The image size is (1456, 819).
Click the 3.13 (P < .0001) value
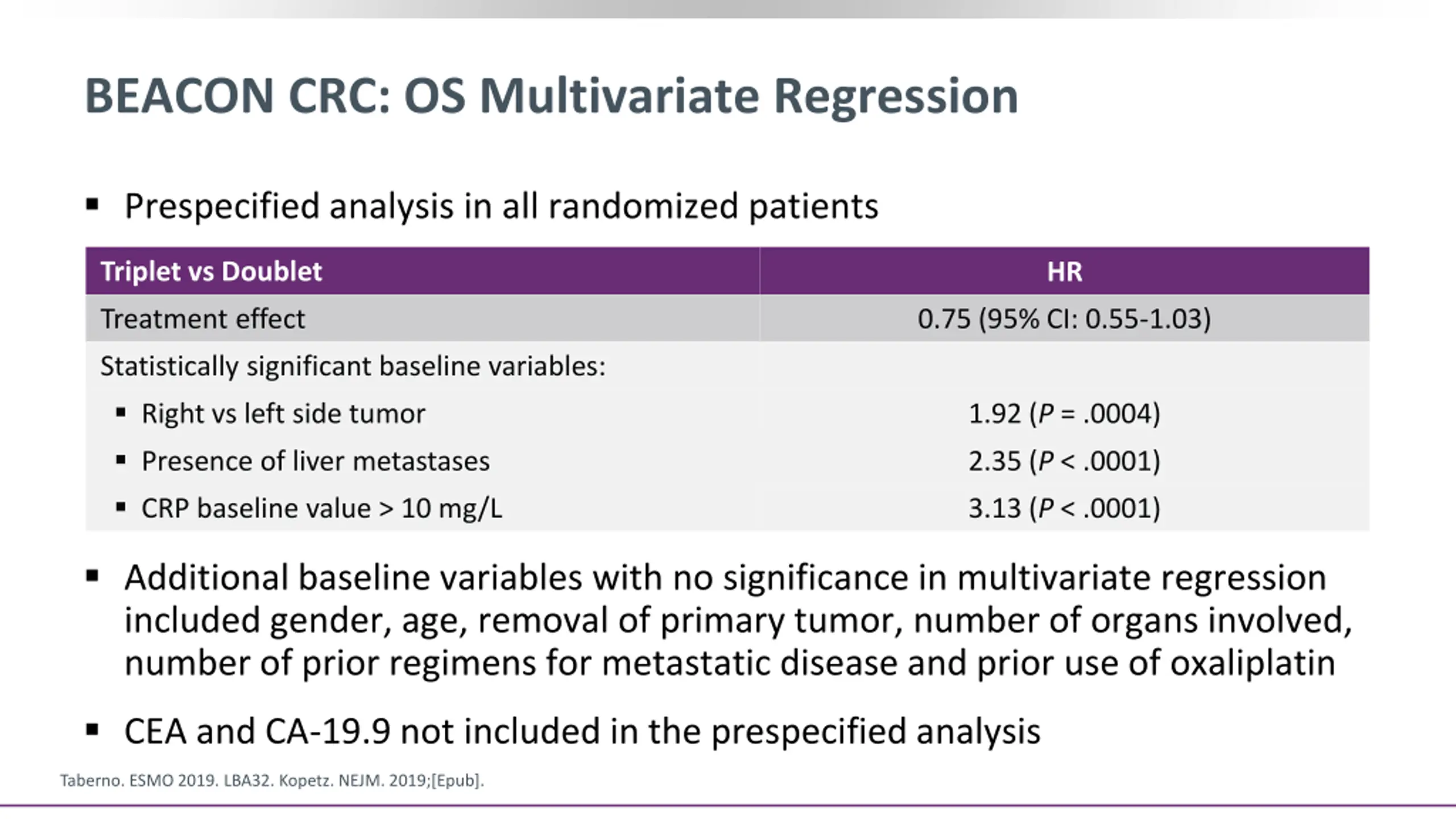[1064, 508]
